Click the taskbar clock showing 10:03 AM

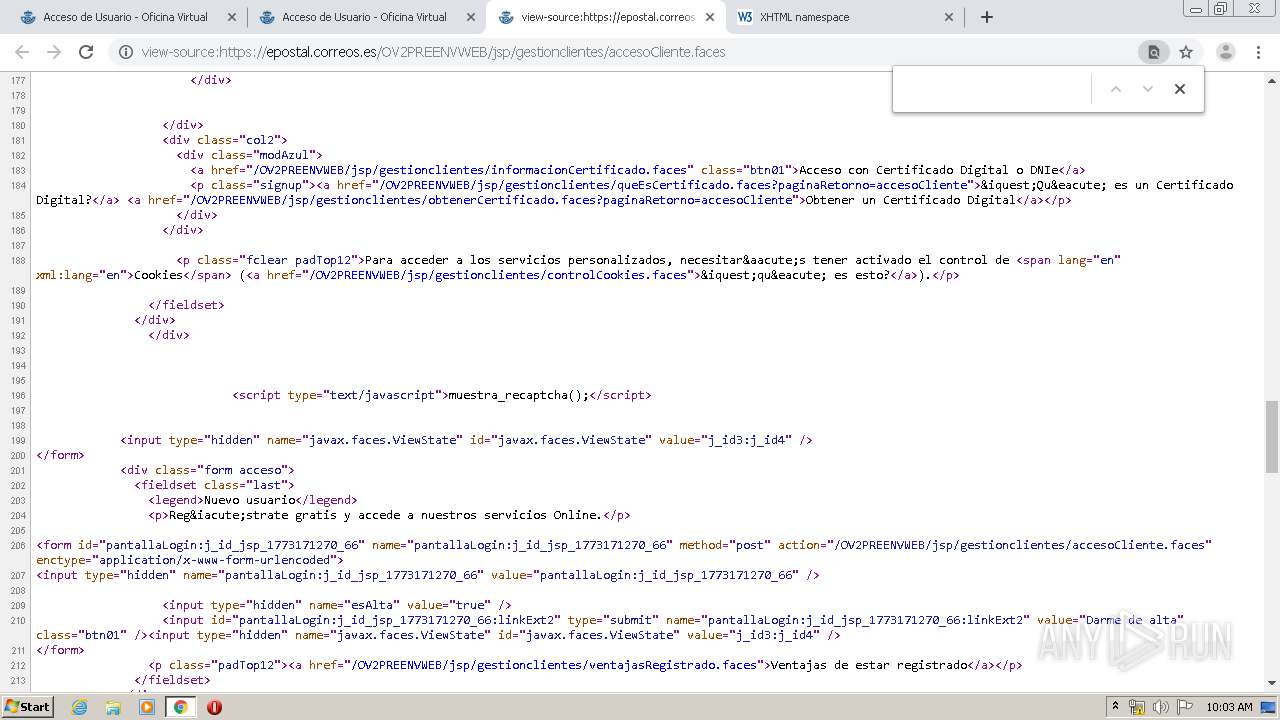[1229, 706]
